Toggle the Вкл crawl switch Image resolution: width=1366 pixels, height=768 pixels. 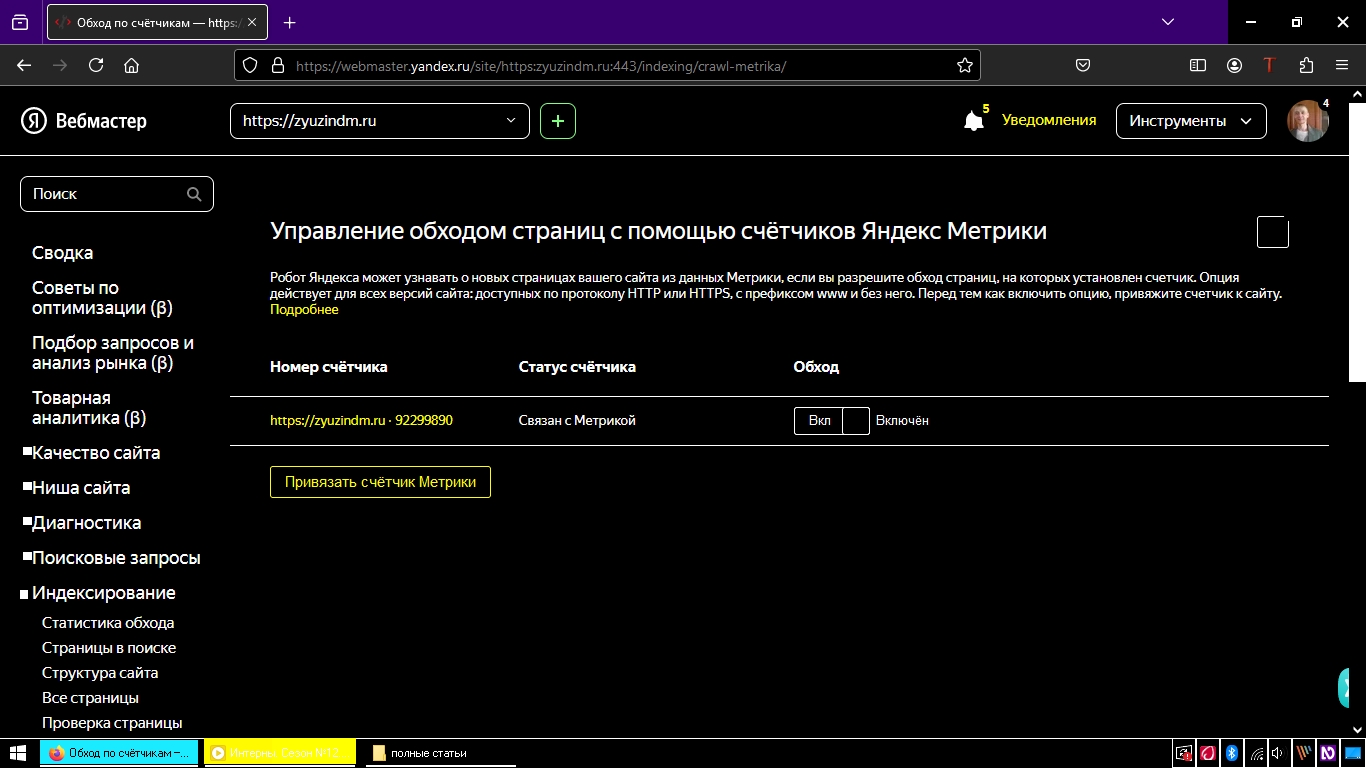pos(832,421)
